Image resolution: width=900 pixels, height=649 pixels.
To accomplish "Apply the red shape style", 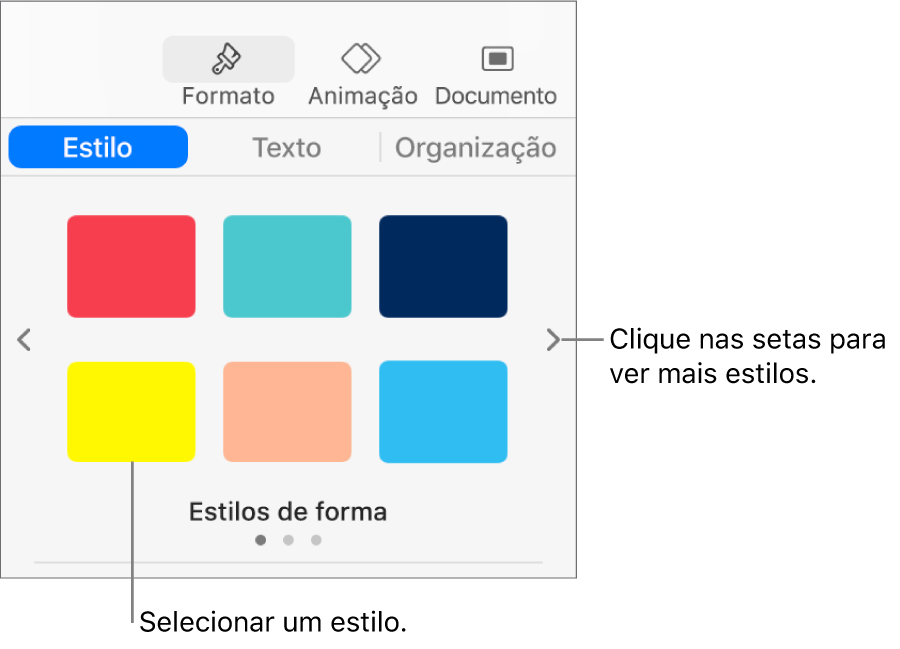I will [x=131, y=266].
